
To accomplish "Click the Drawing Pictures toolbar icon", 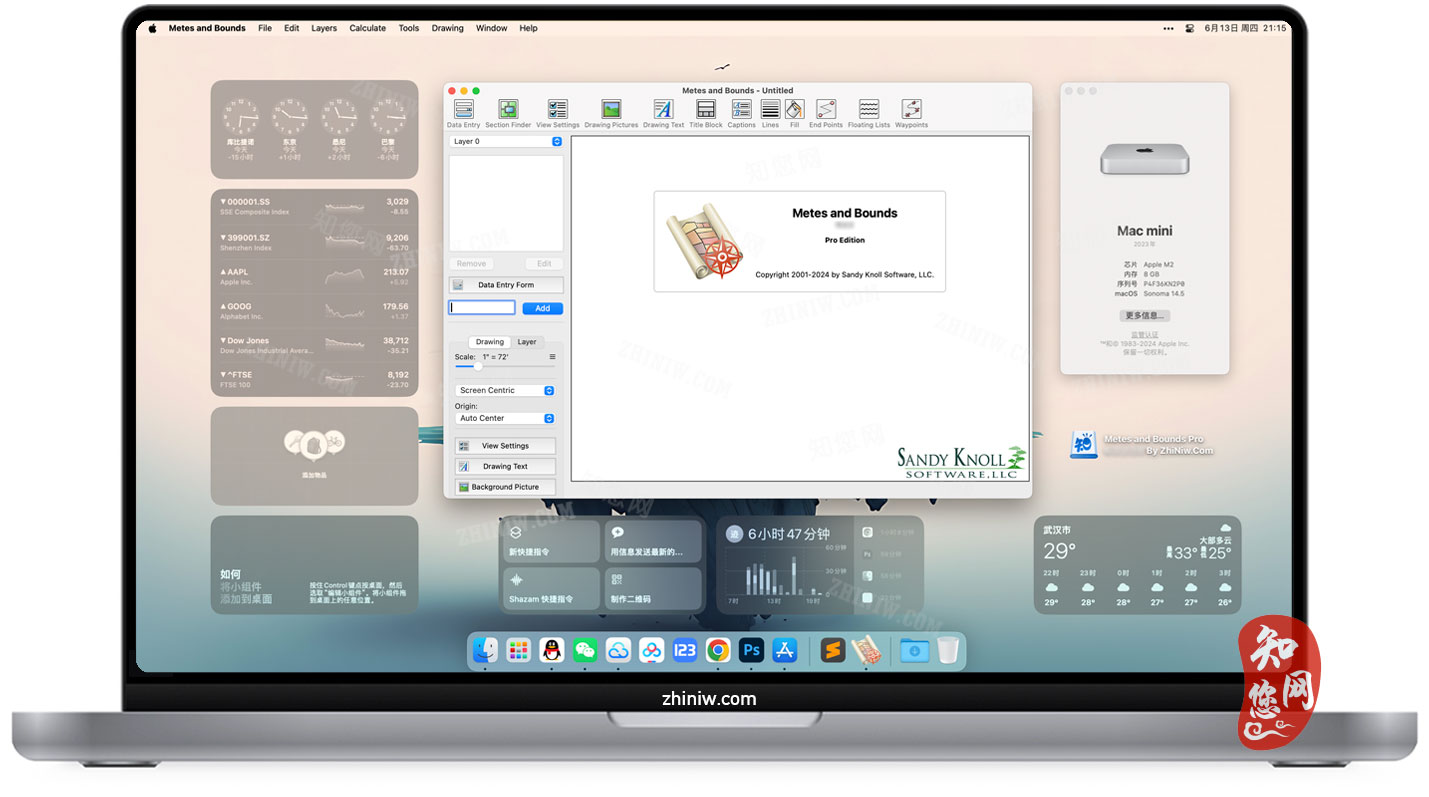I will tap(611, 113).
